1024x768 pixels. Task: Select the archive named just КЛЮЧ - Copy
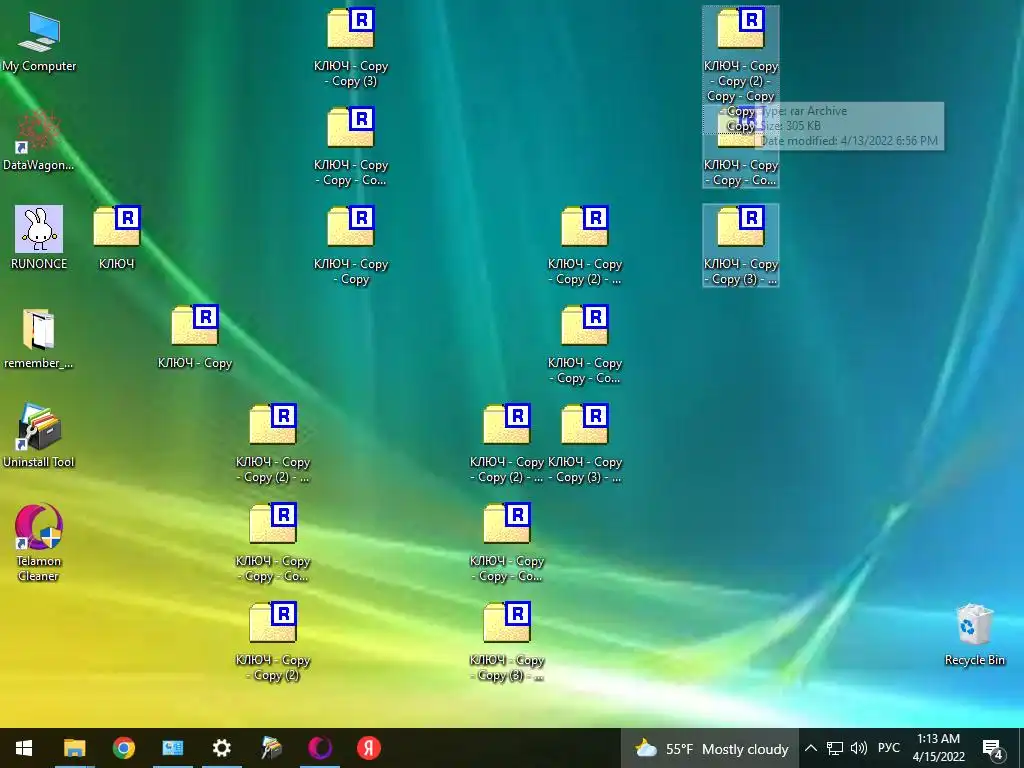(x=195, y=337)
